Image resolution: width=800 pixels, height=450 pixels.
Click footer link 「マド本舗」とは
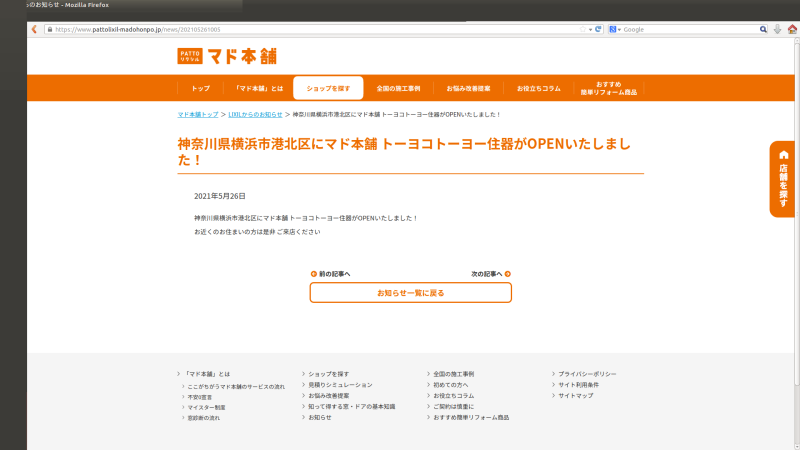pos(207,374)
